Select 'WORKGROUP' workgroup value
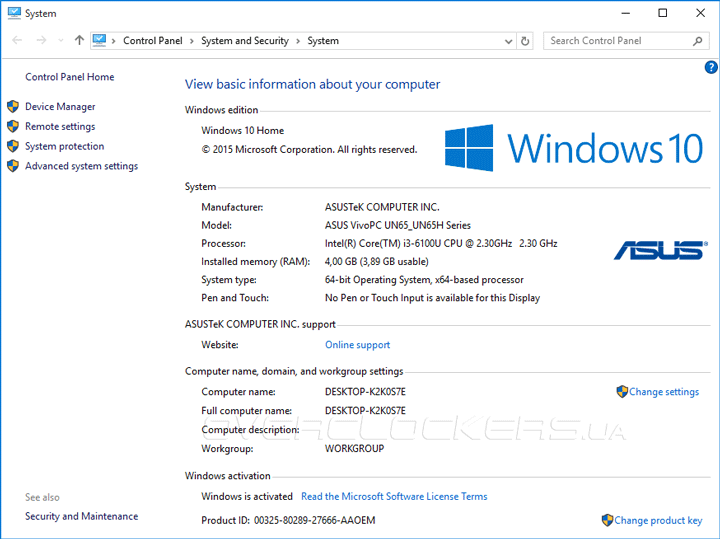The width and height of the screenshot is (720, 539). pyautogui.click(x=354, y=449)
